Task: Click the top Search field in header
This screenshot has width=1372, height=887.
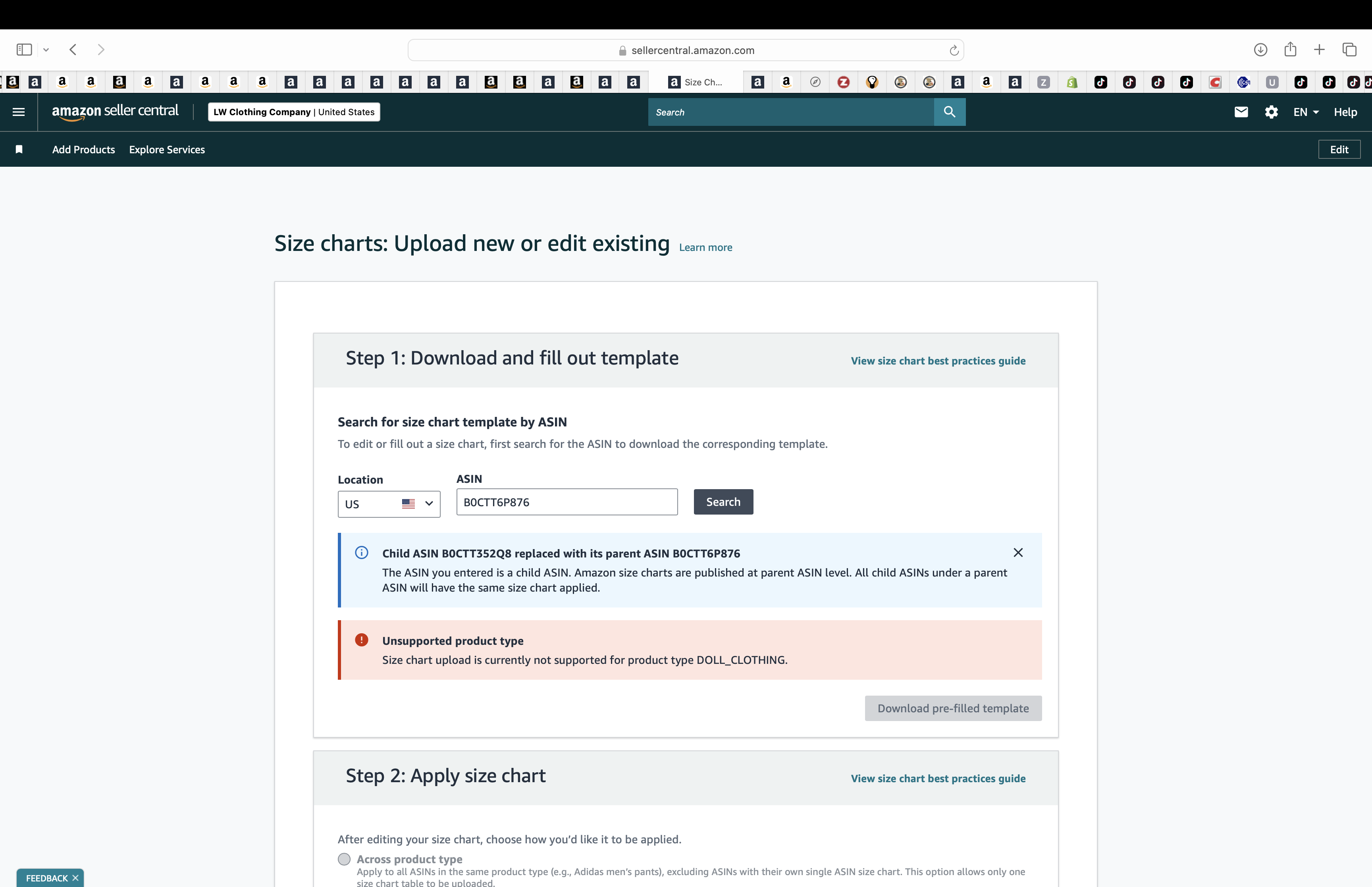Action: [x=790, y=112]
